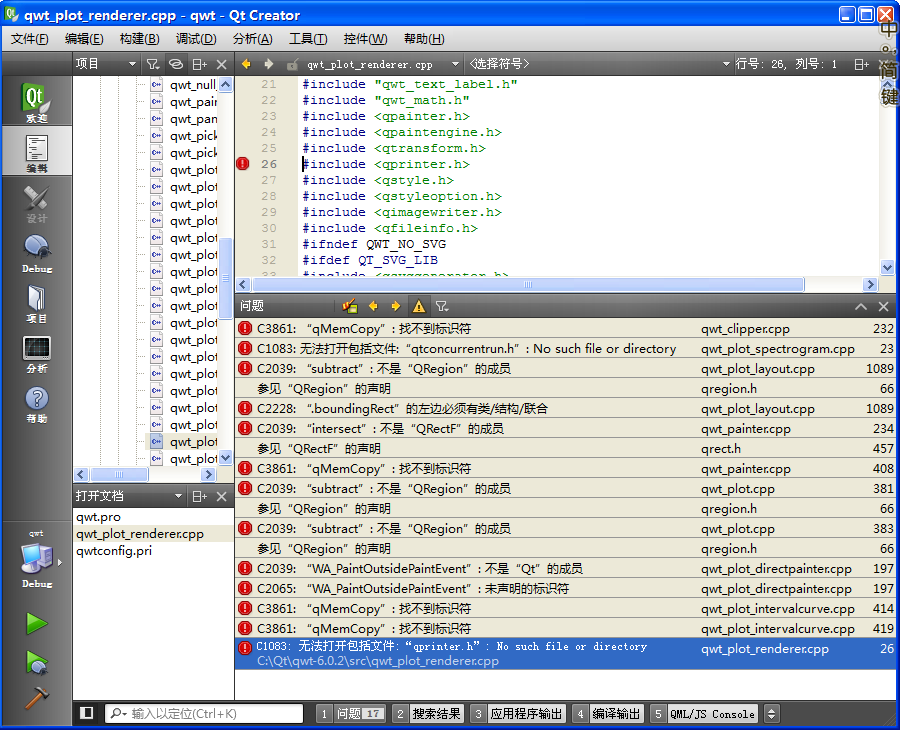Viewport: 900px width, 730px height.
Task: Switch to the 编译输出 output tab
Action: (606, 714)
